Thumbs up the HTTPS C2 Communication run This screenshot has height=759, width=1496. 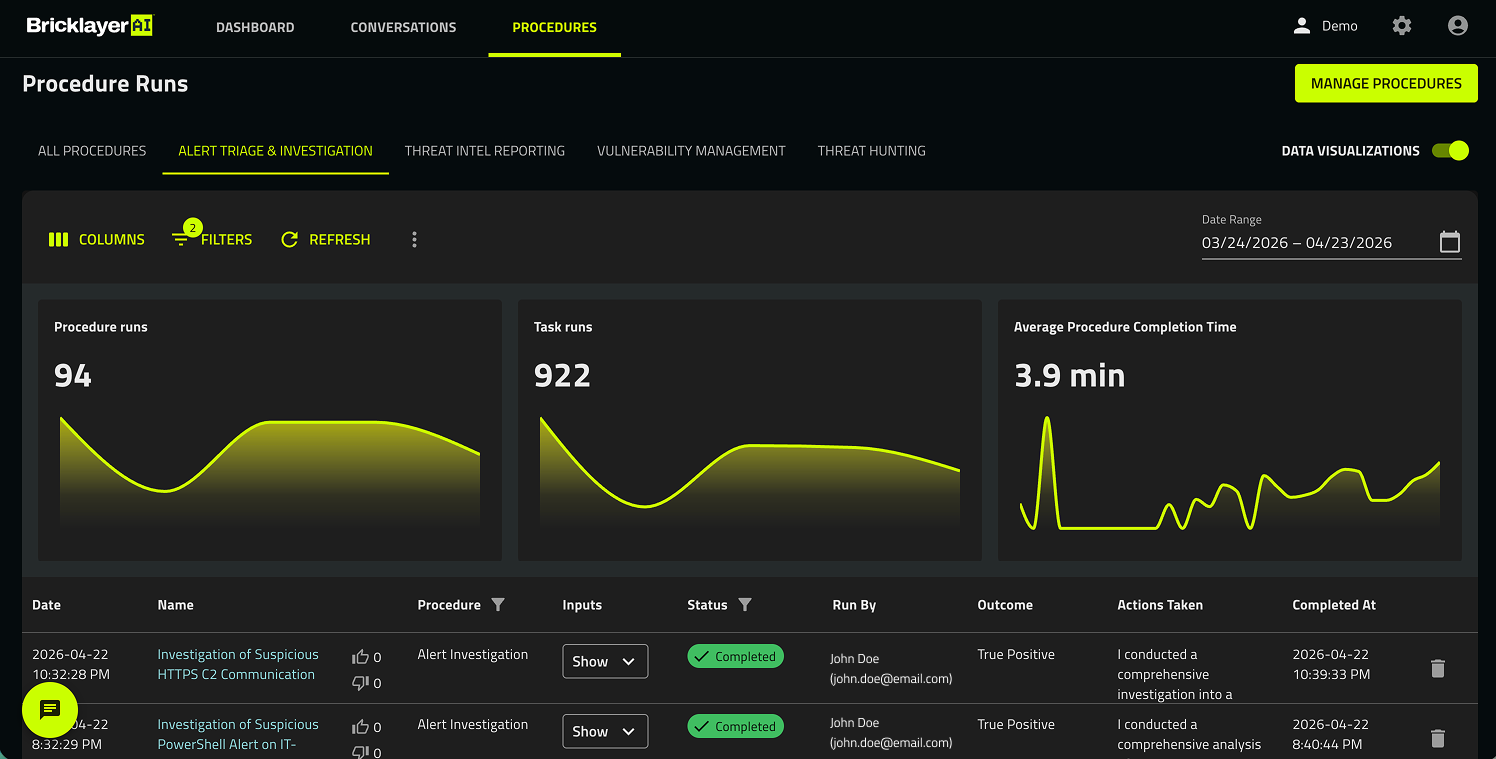[361, 657]
